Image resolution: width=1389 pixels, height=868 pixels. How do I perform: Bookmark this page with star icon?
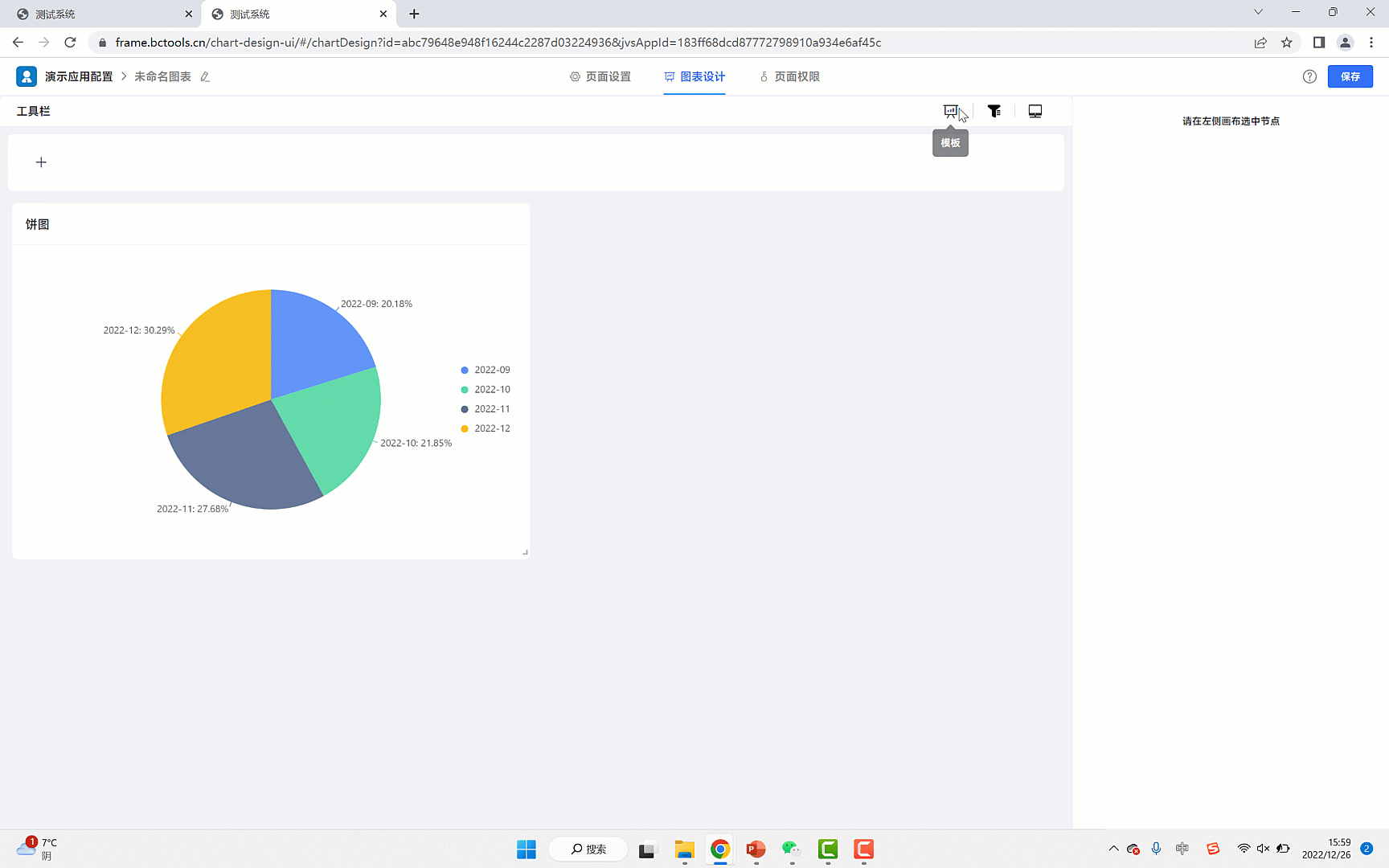[x=1287, y=43]
